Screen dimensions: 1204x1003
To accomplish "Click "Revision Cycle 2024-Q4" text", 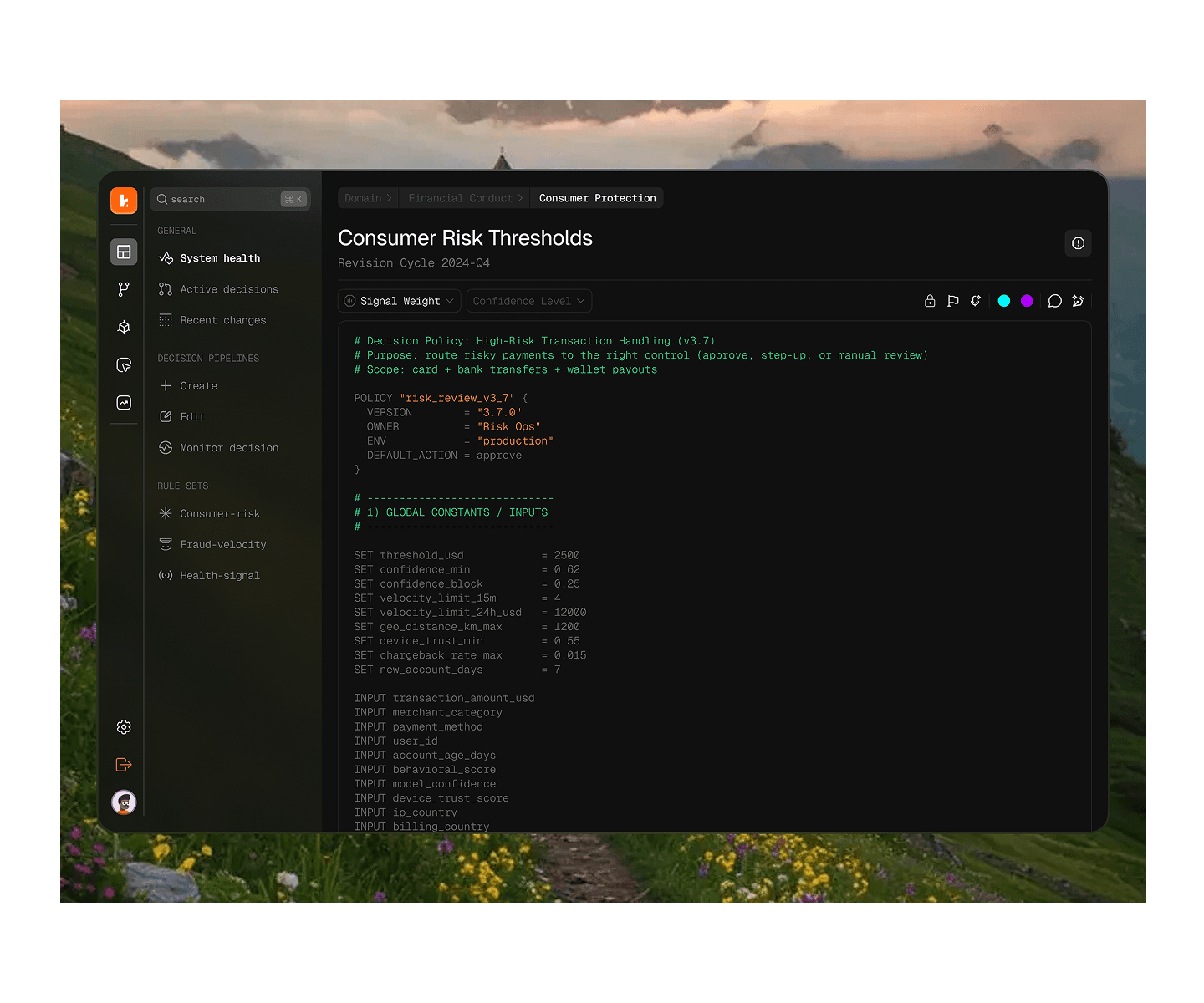I will [414, 263].
